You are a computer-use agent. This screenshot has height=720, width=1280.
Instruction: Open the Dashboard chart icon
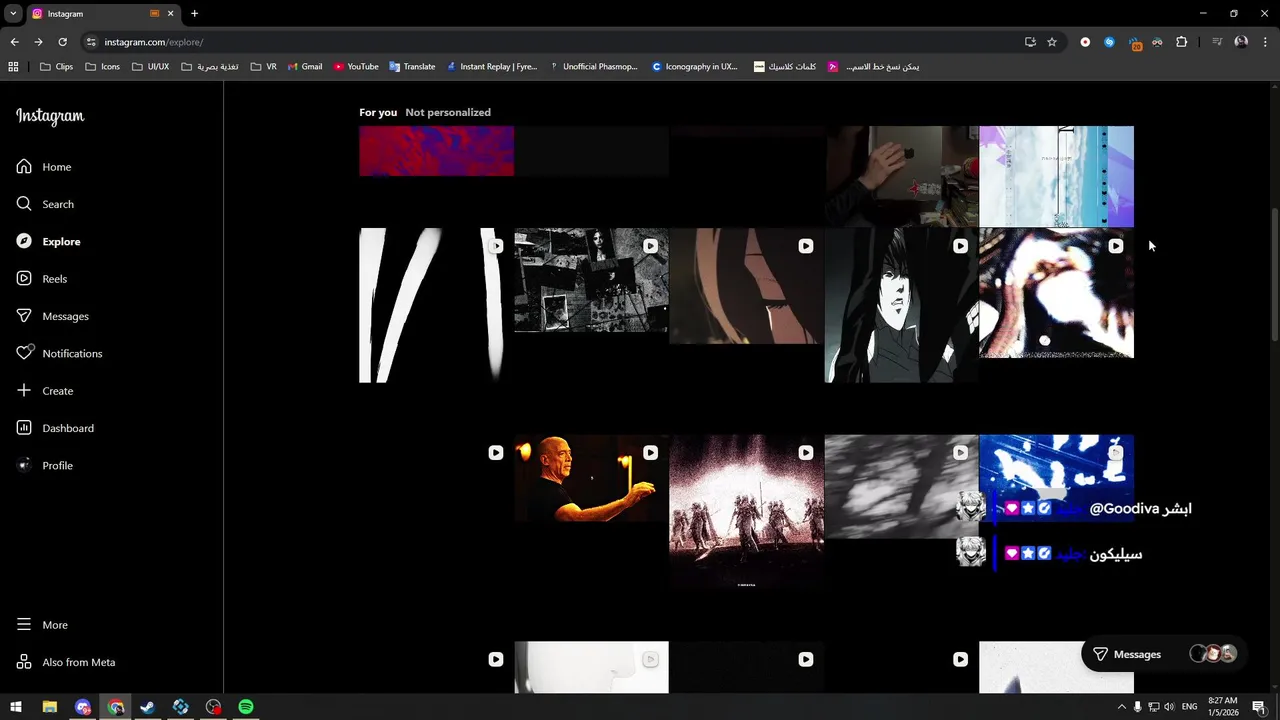[x=24, y=428]
